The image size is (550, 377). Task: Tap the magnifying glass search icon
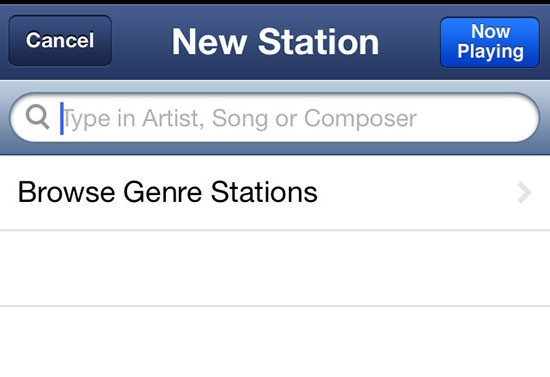37,117
